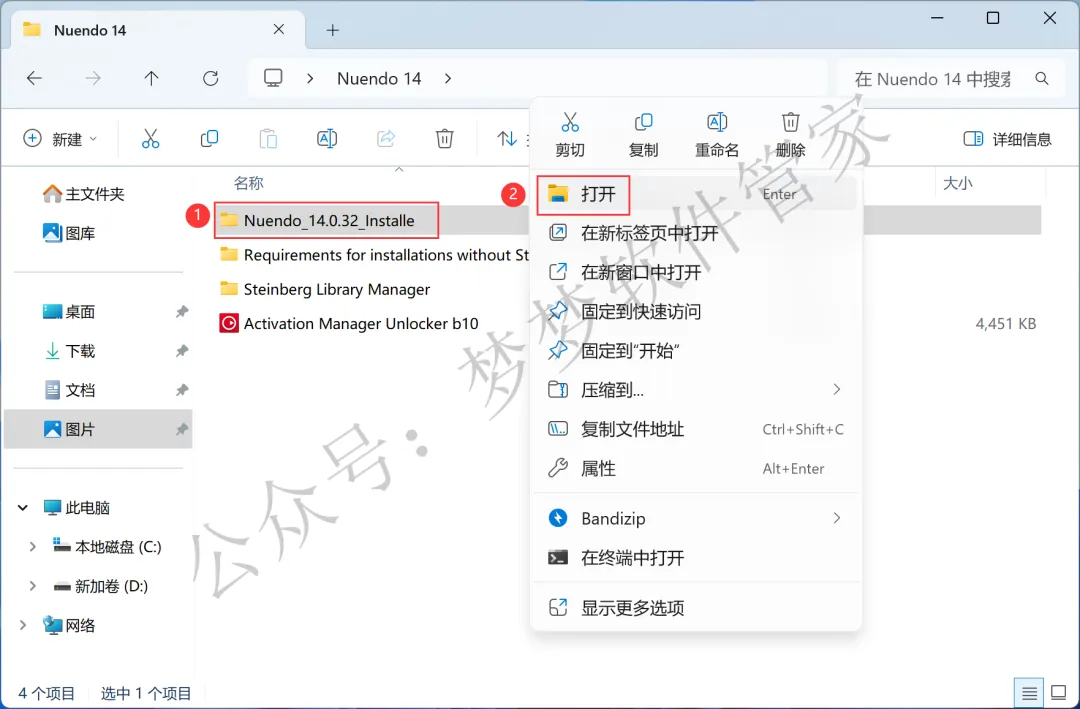Viewport: 1080px width, 709px height.
Task: Choose 固定到快速访问
Action: tap(696, 311)
